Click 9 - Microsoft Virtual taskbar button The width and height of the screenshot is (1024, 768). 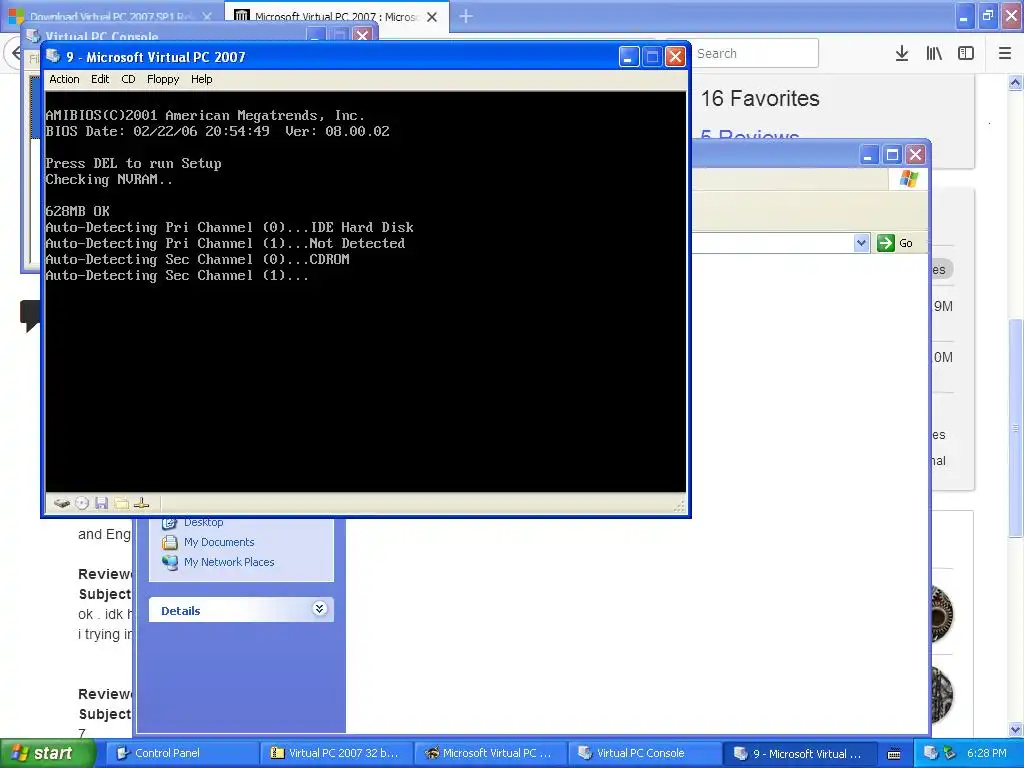coord(798,753)
